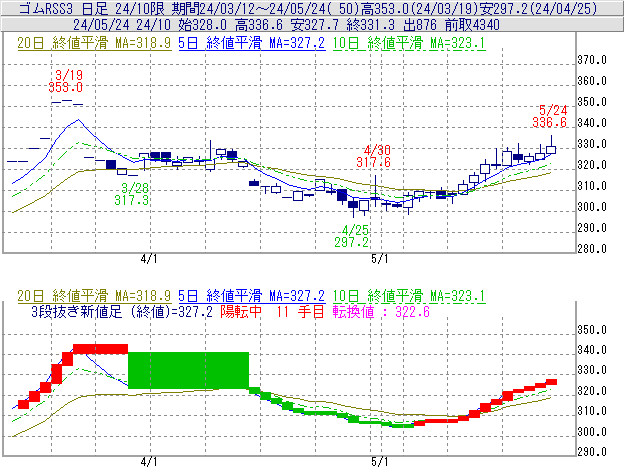Click the chart title header line
624x475 pixels.
[308, 8]
